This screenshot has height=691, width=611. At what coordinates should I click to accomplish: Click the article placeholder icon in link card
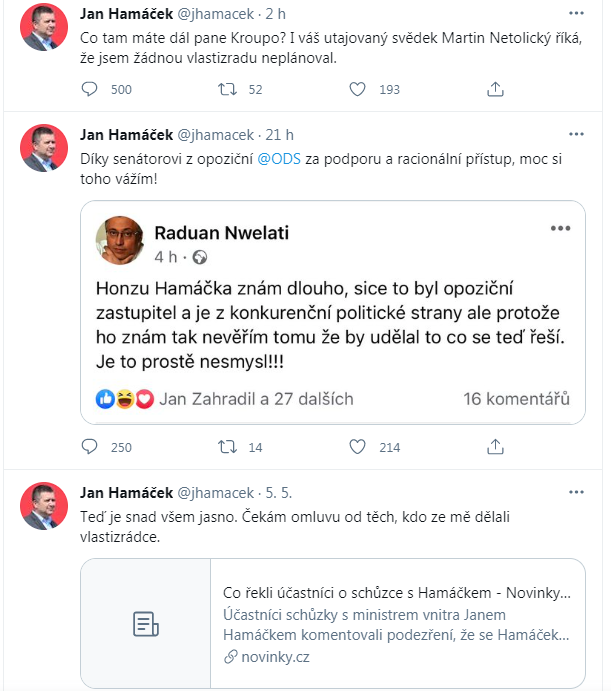(146, 624)
